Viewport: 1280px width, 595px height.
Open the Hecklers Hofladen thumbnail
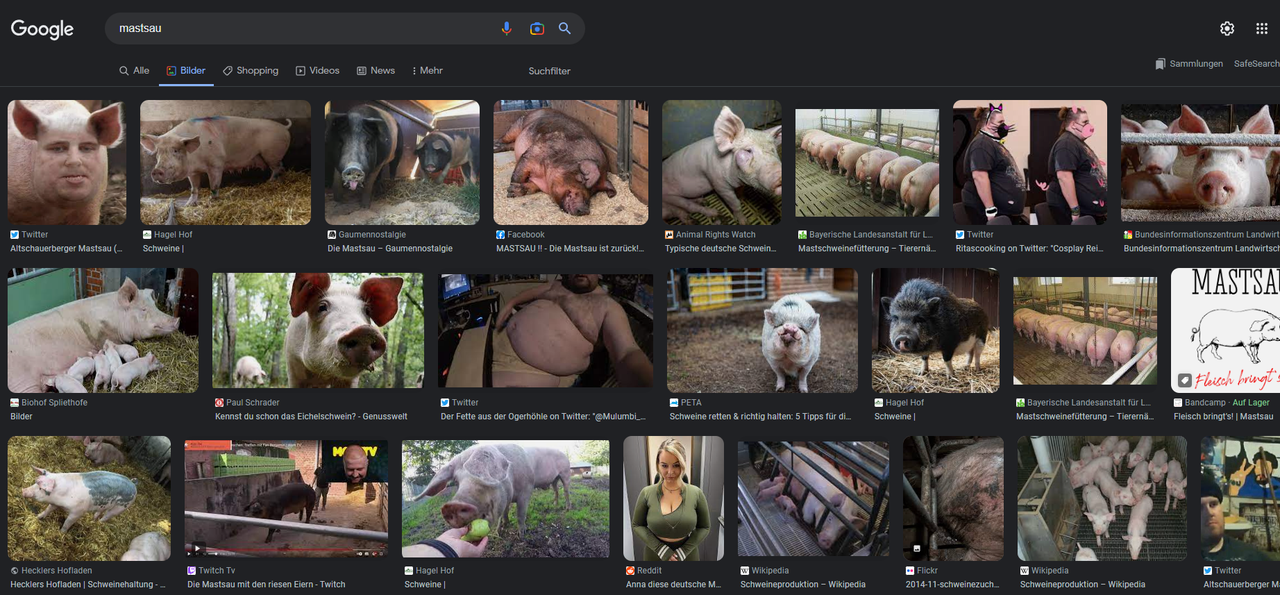[x=89, y=498]
